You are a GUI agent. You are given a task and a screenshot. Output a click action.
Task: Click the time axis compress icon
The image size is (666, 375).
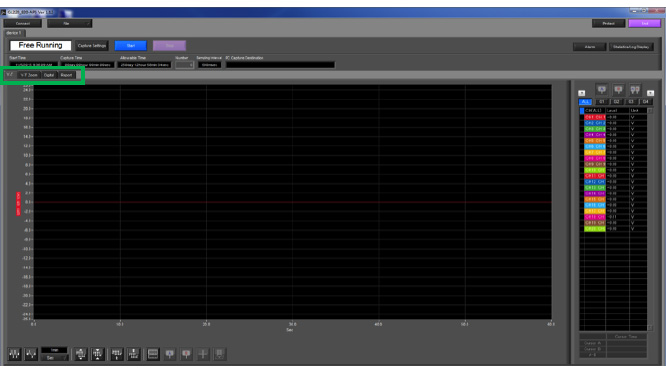click(x=14, y=353)
